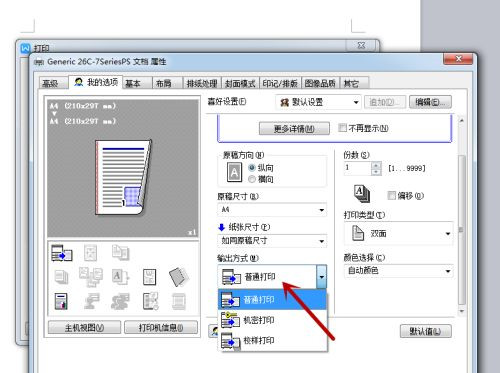
Task: Open the 原稿尺寸 A4 dropdown
Action: [x=272, y=210]
